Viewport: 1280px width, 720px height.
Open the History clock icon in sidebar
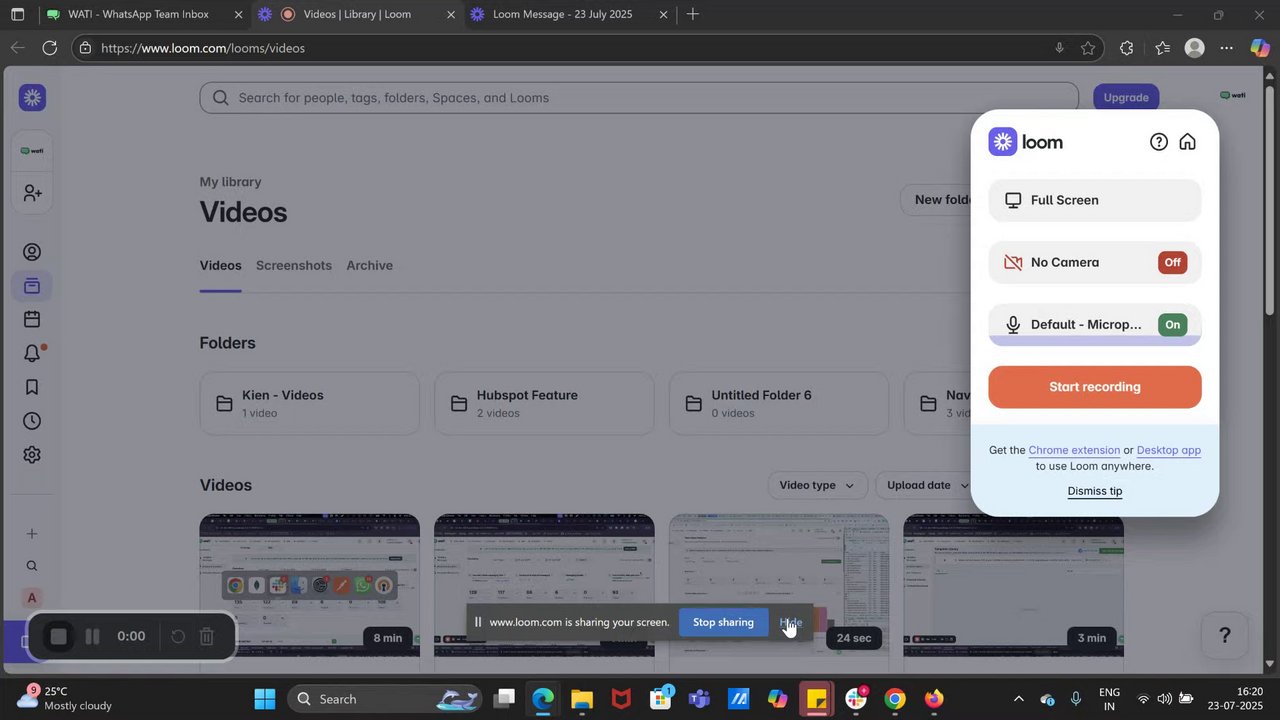[x=32, y=421]
